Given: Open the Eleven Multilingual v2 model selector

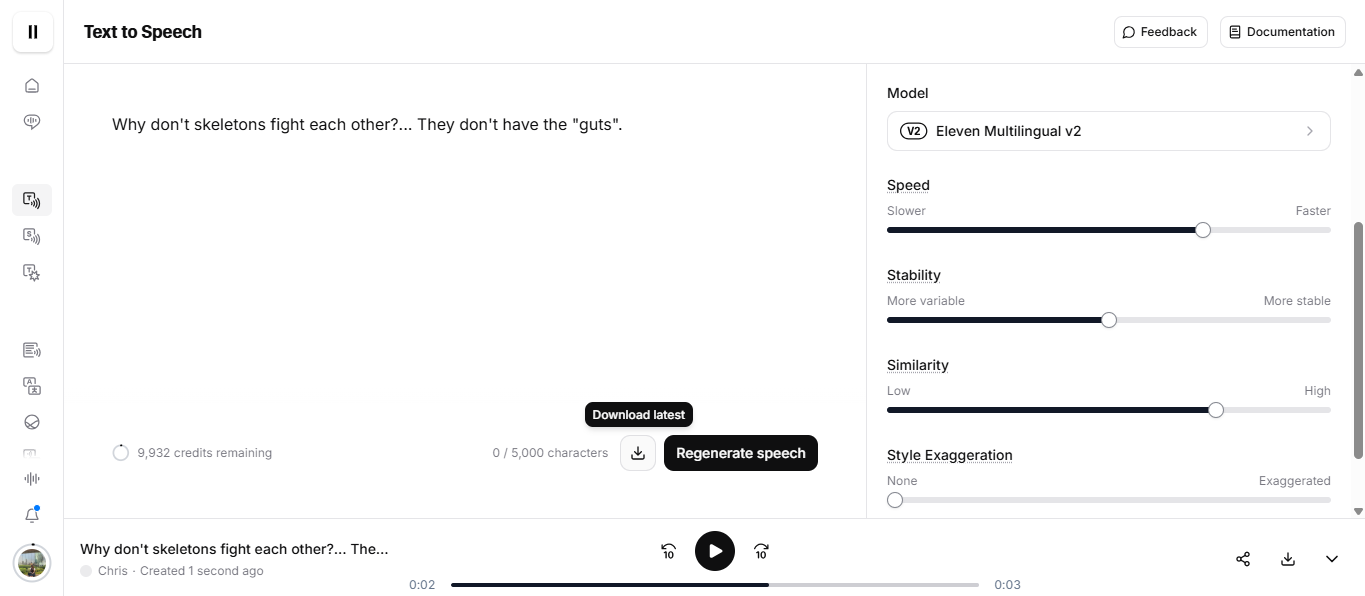Looking at the screenshot, I should coord(1108,130).
